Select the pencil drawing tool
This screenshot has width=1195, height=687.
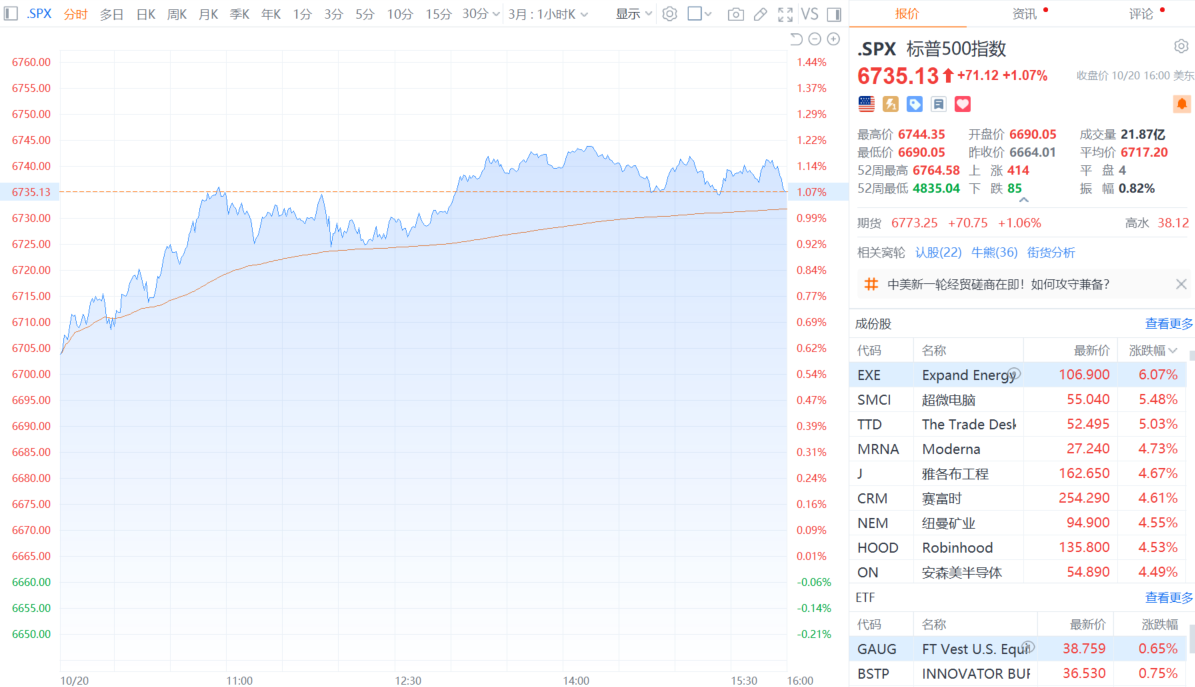761,14
